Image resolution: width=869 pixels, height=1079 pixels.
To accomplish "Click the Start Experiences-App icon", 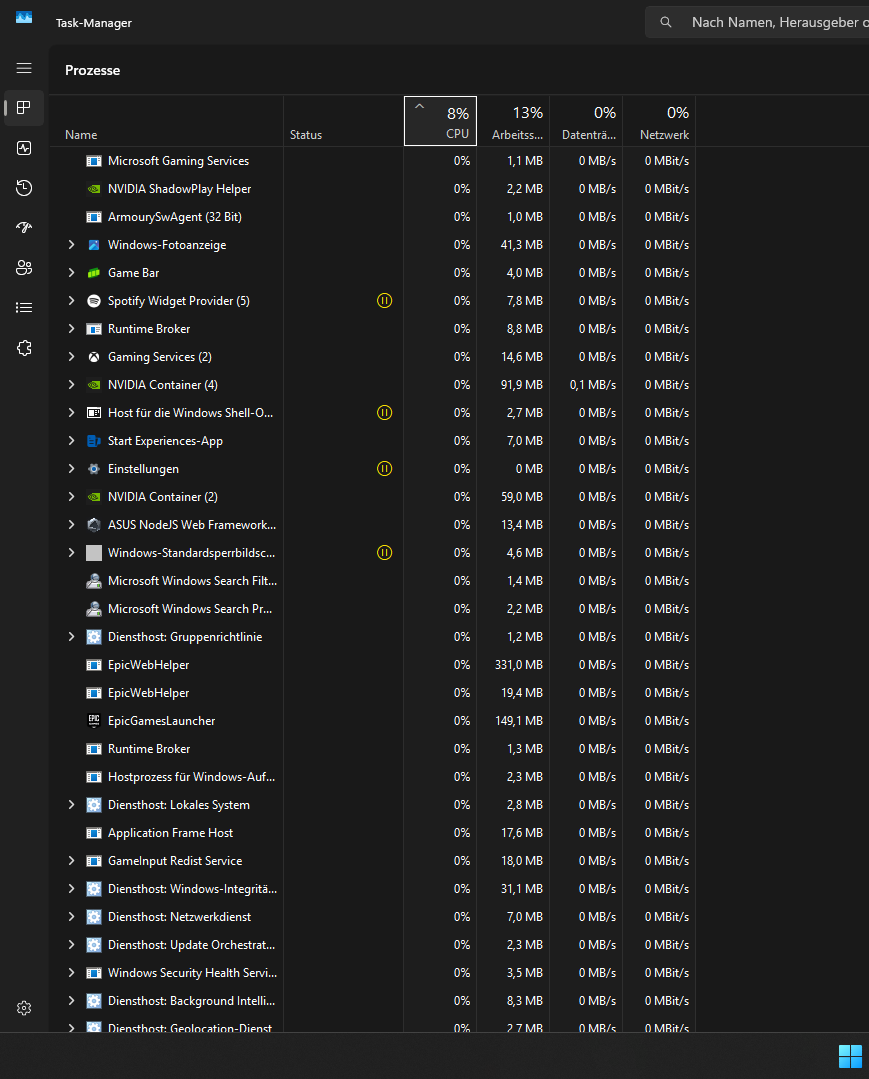I will 94,441.
